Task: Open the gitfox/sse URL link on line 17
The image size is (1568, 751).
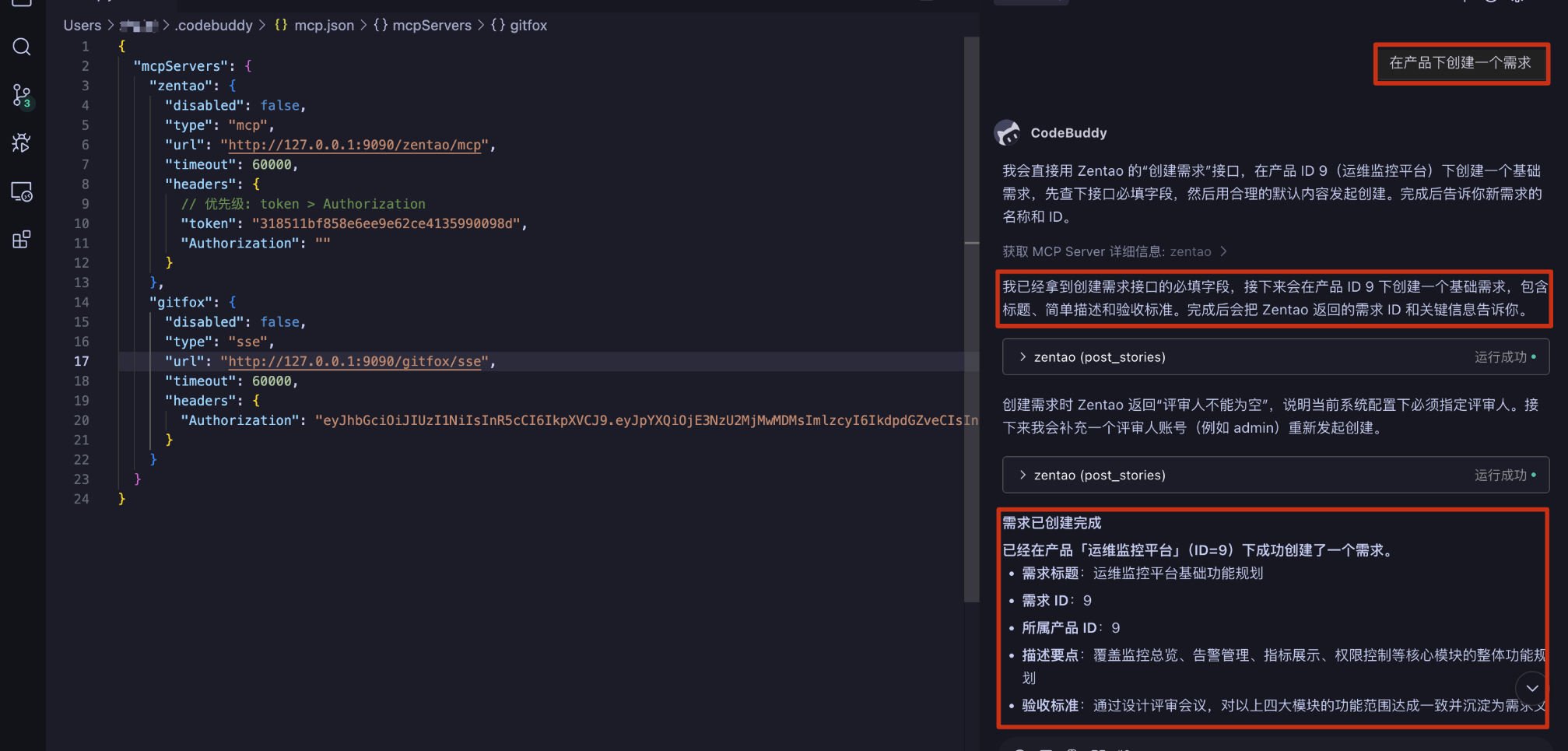Action: [x=355, y=361]
